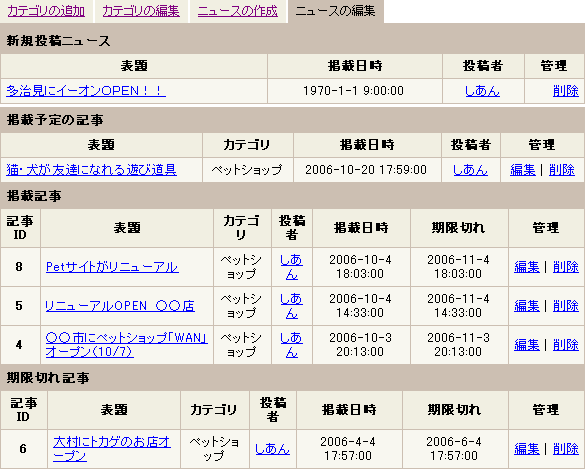Viewport: 585px width, 469px height.
Task: Open the 多治見にイーオンOPEN！！ news link
Action: 86,91
